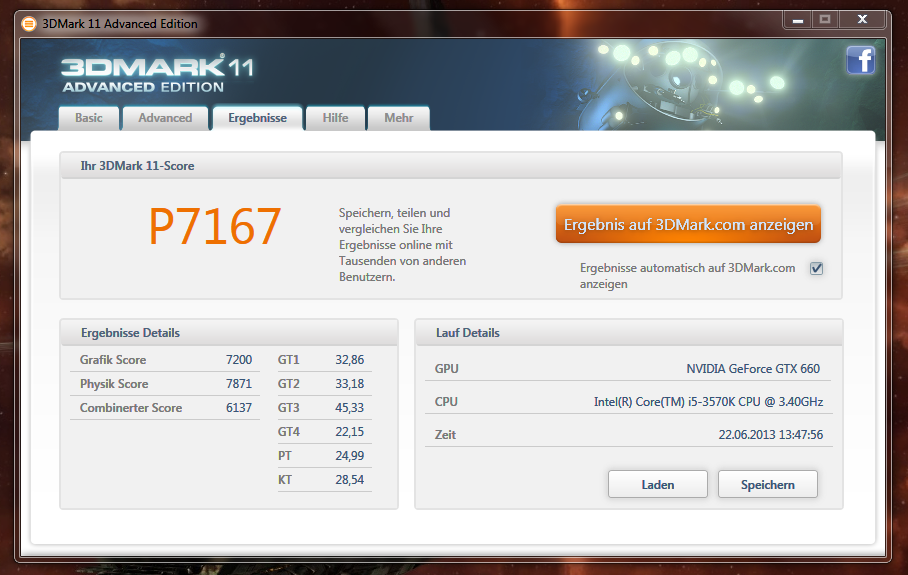This screenshot has width=908, height=575.
Task: Toggle automatic results display on 3DMark.com
Action: click(x=817, y=268)
